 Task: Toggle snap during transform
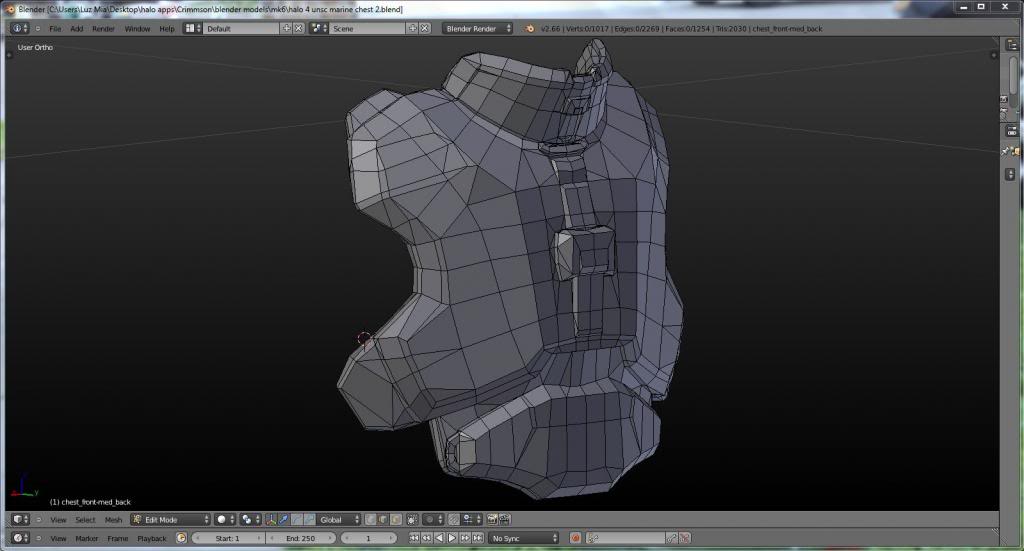tap(454, 520)
